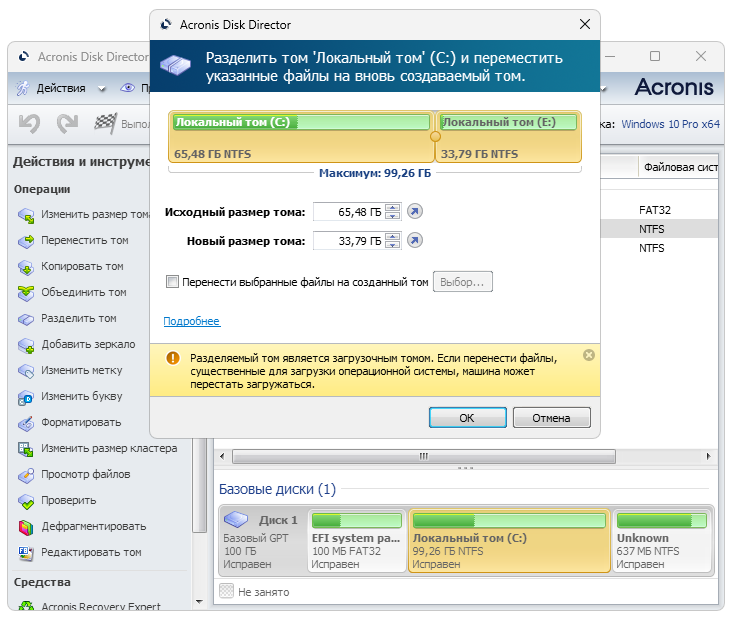Increase new volume size with up arrow

coord(393,237)
